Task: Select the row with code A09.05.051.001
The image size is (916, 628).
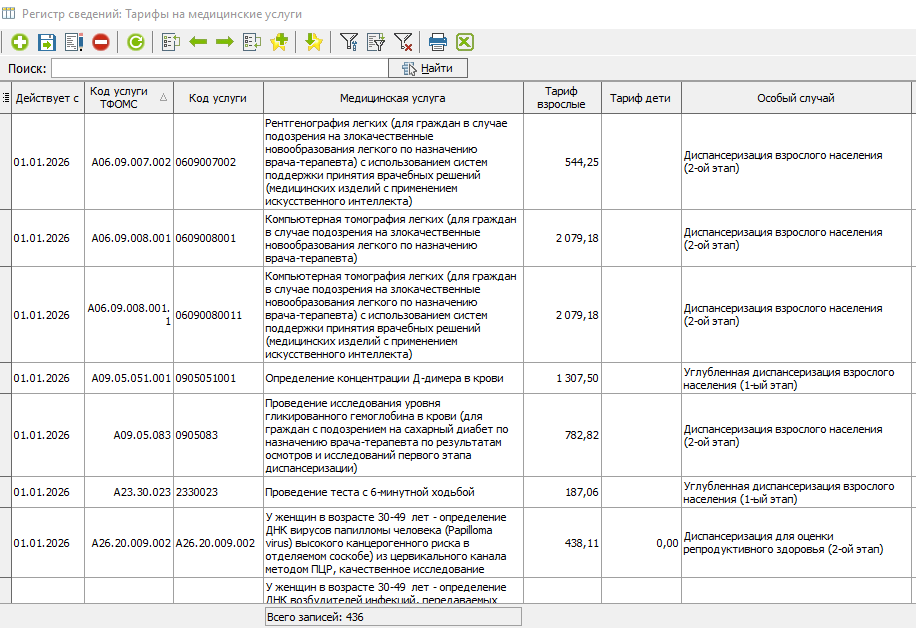Action: pos(131,378)
